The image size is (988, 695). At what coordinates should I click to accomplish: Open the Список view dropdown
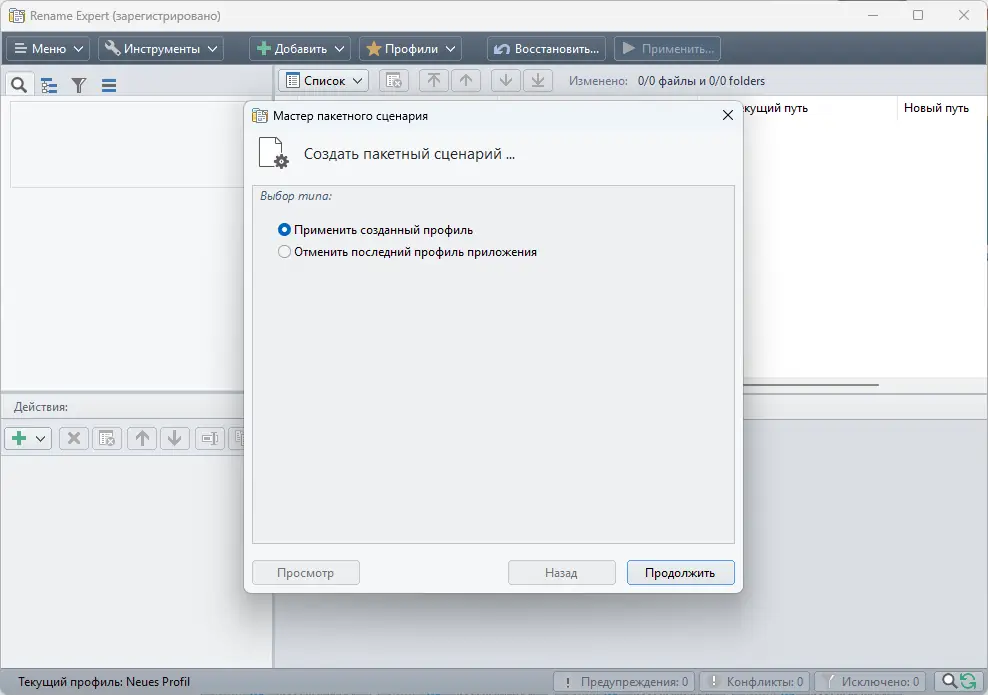(324, 81)
